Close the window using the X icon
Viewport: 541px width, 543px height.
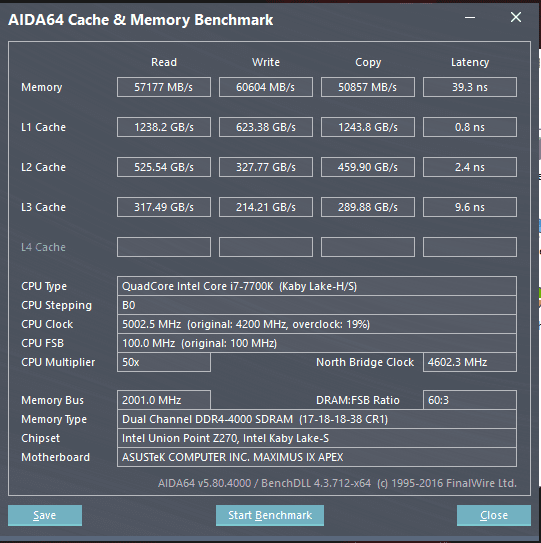516,17
